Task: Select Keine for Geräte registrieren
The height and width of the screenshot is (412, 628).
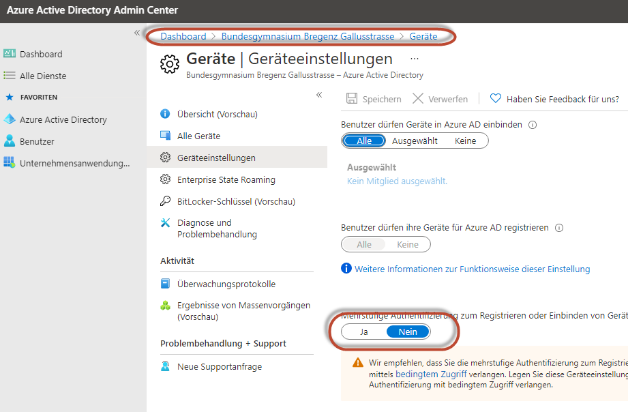Action: click(x=408, y=245)
